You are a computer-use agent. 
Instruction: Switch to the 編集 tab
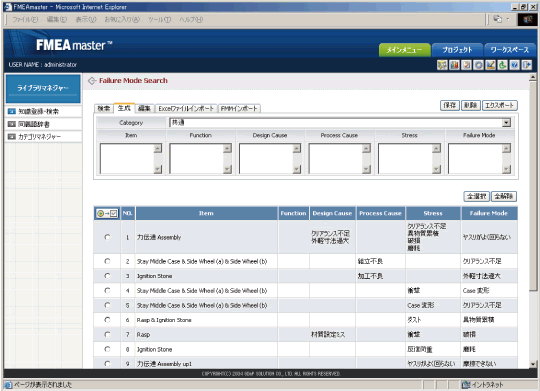coord(144,109)
